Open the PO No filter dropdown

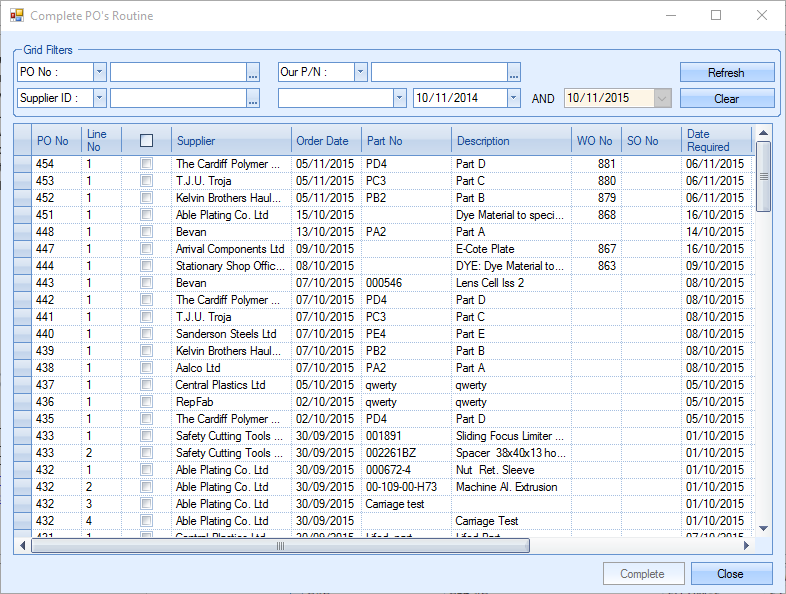(x=99, y=72)
